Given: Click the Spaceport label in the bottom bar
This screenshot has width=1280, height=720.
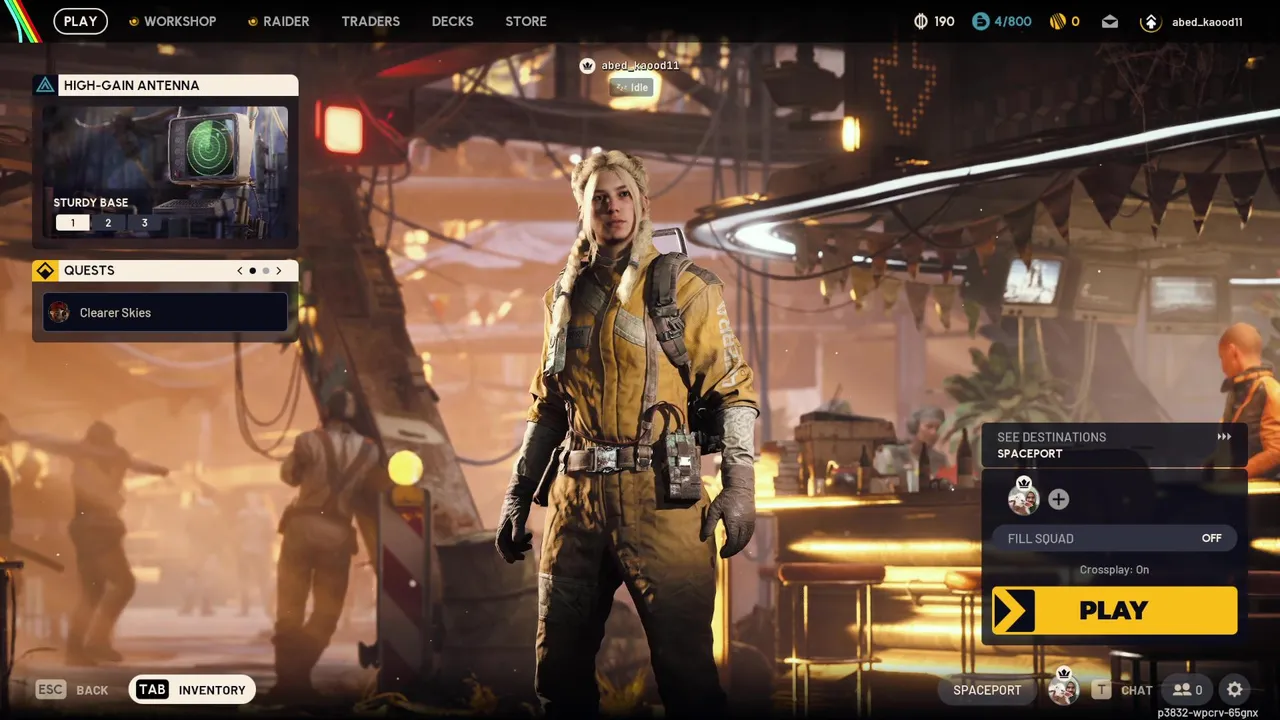Looking at the screenshot, I should 987,690.
